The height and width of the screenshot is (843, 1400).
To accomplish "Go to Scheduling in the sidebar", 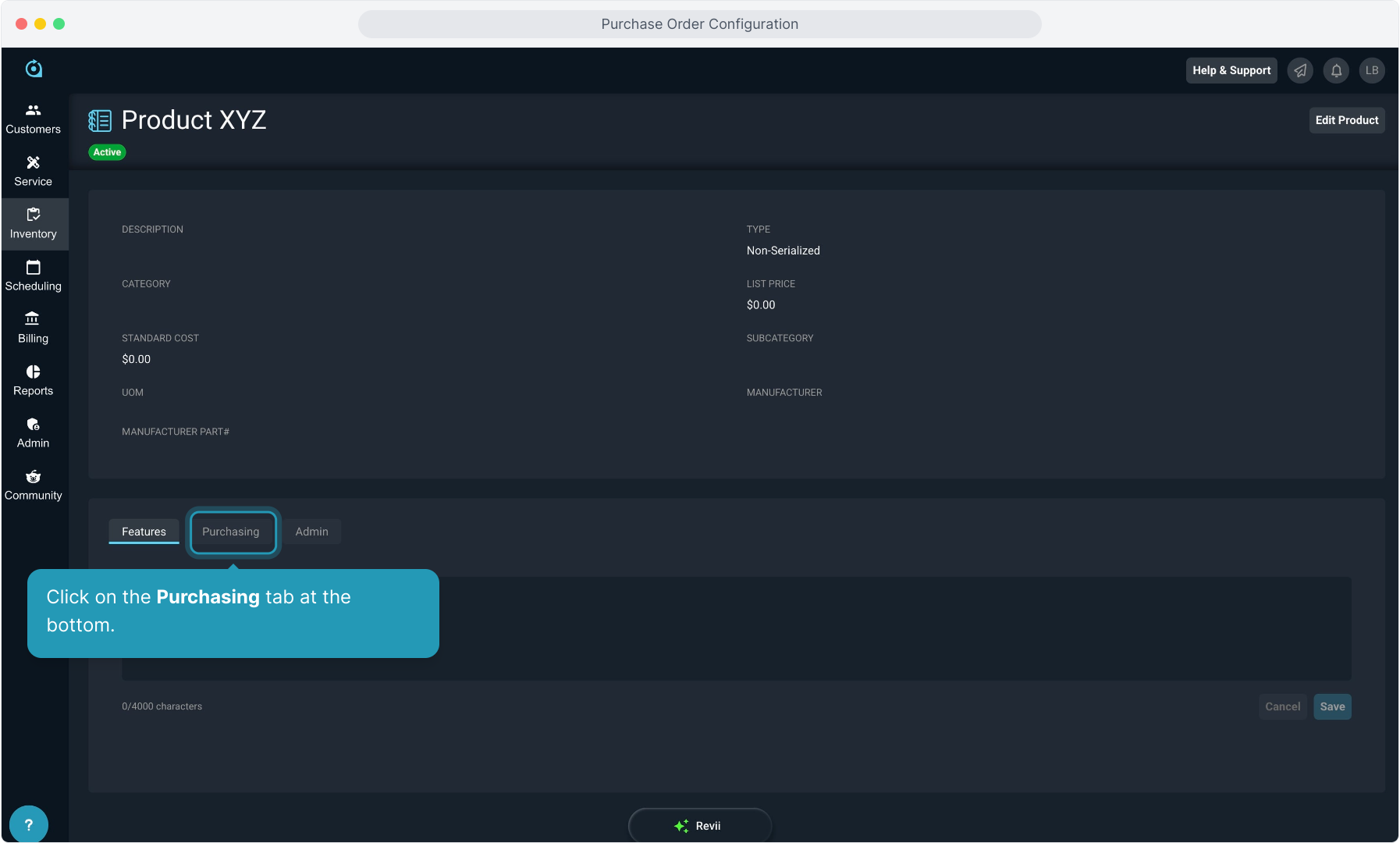I will (x=33, y=276).
